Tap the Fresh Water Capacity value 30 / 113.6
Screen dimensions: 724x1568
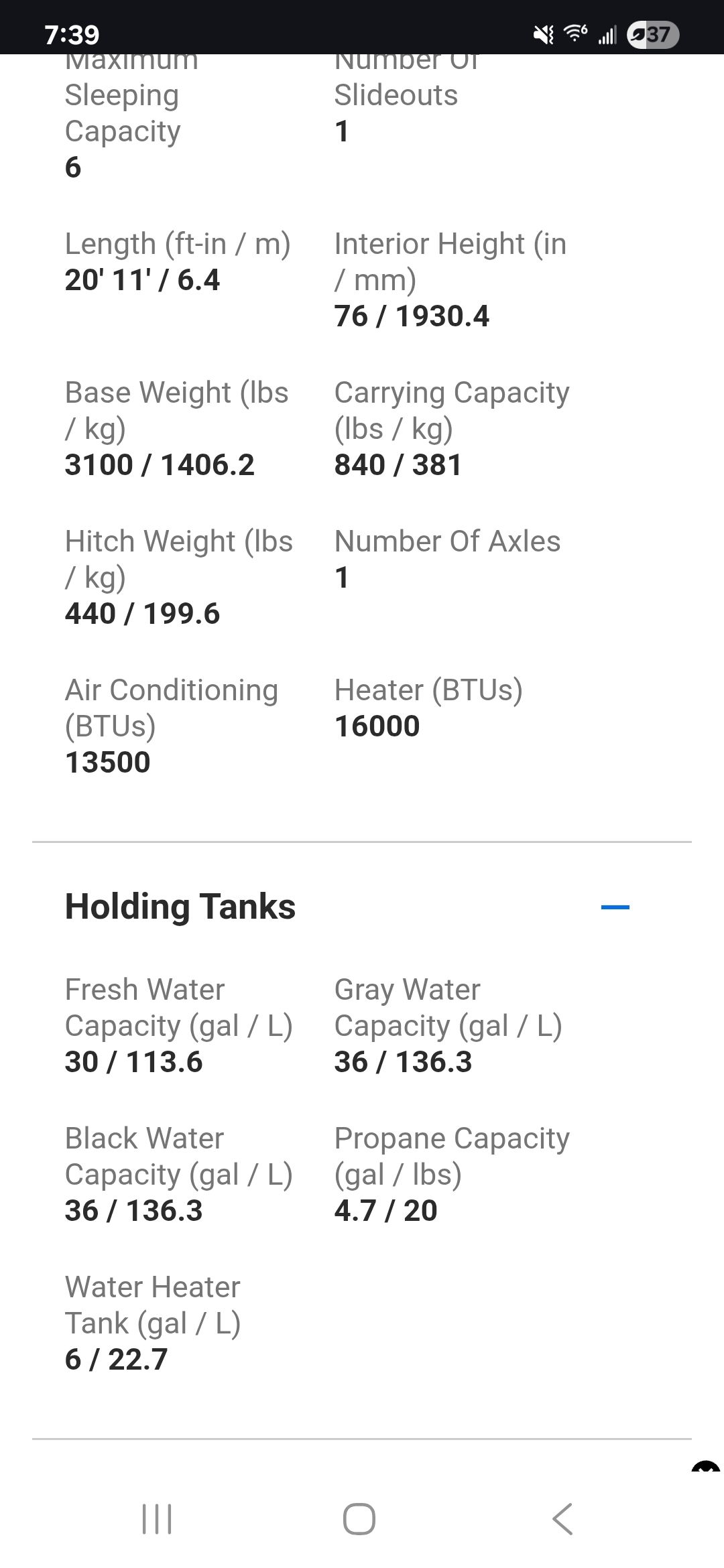tap(133, 1062)
